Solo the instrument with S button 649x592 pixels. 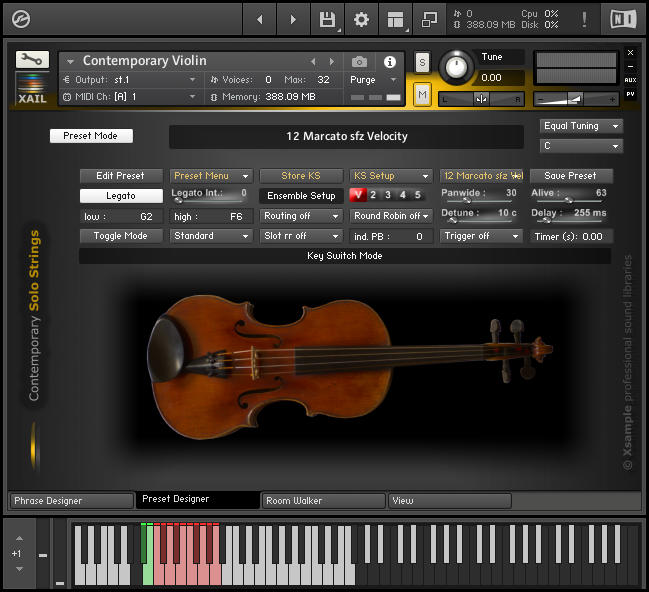[x=422, y=63]
